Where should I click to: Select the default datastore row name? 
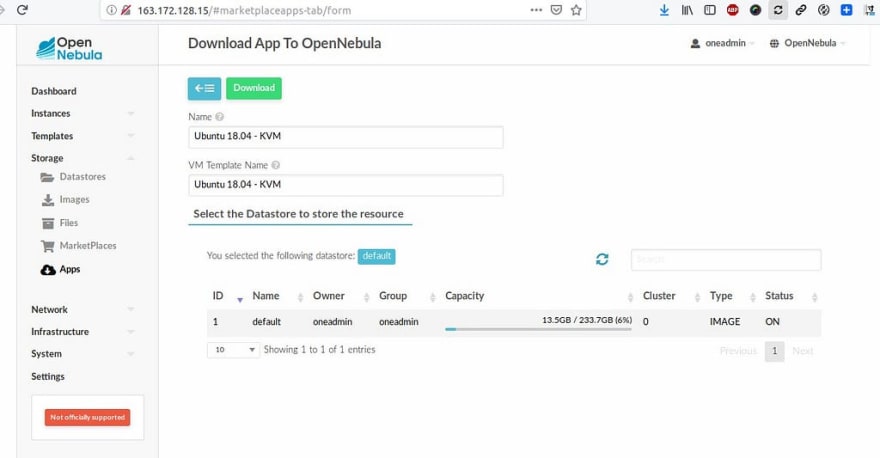pos(266,322)
